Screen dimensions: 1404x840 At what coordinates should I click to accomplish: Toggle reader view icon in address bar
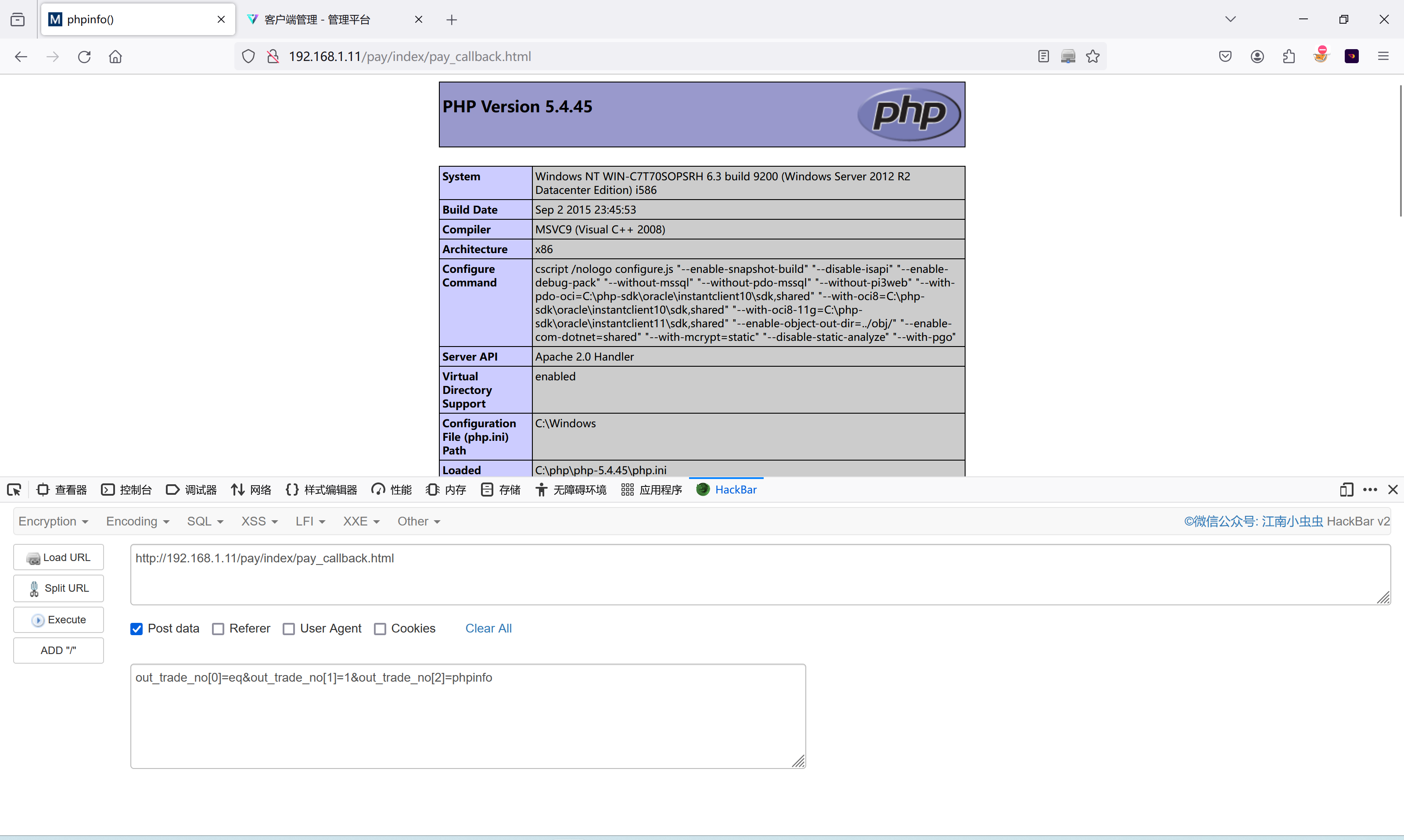point(1043,57)
